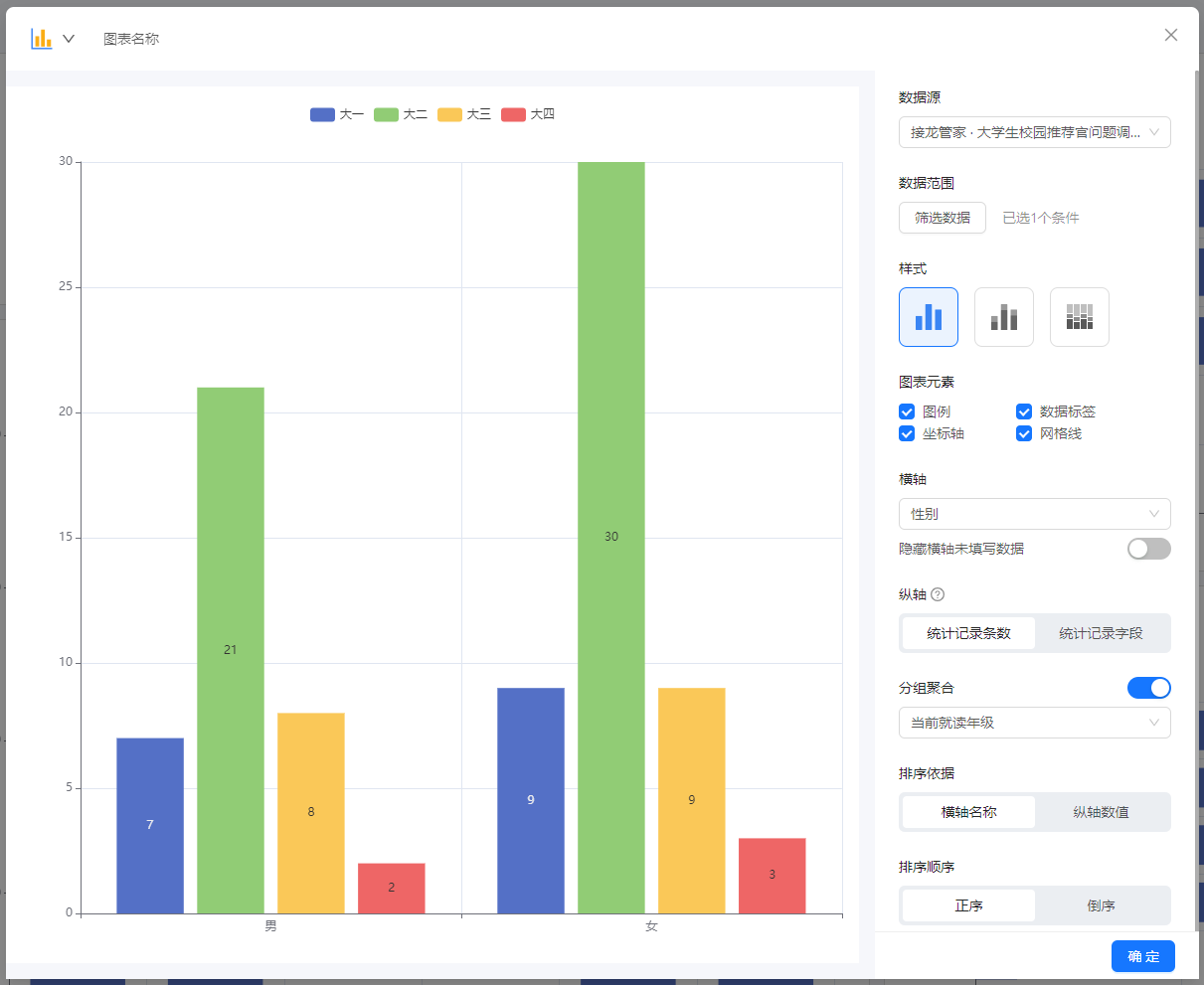This screenshot has width=1204, height=985.
Task: Click the 筛选数据 button
Action: (943, 218)
